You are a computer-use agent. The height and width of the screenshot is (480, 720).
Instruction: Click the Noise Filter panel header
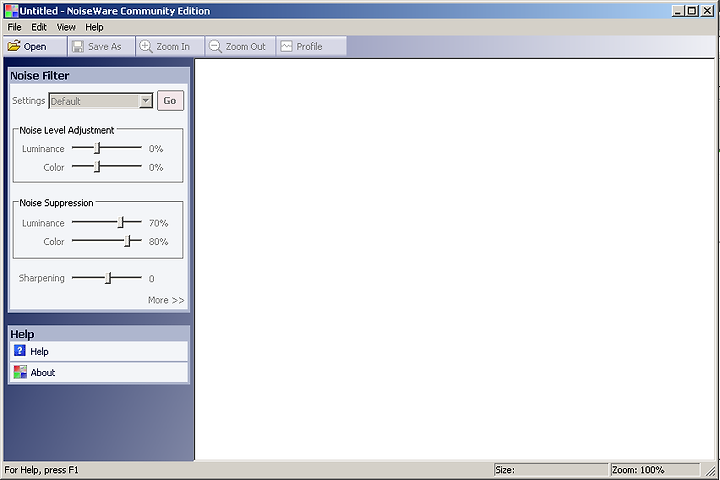(99, 76)
